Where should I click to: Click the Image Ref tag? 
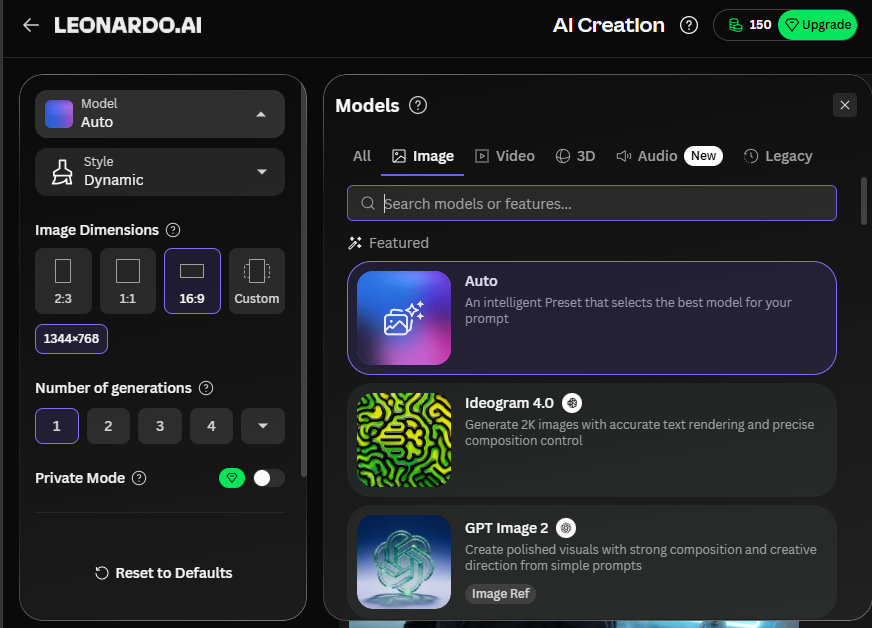point(501,594)
